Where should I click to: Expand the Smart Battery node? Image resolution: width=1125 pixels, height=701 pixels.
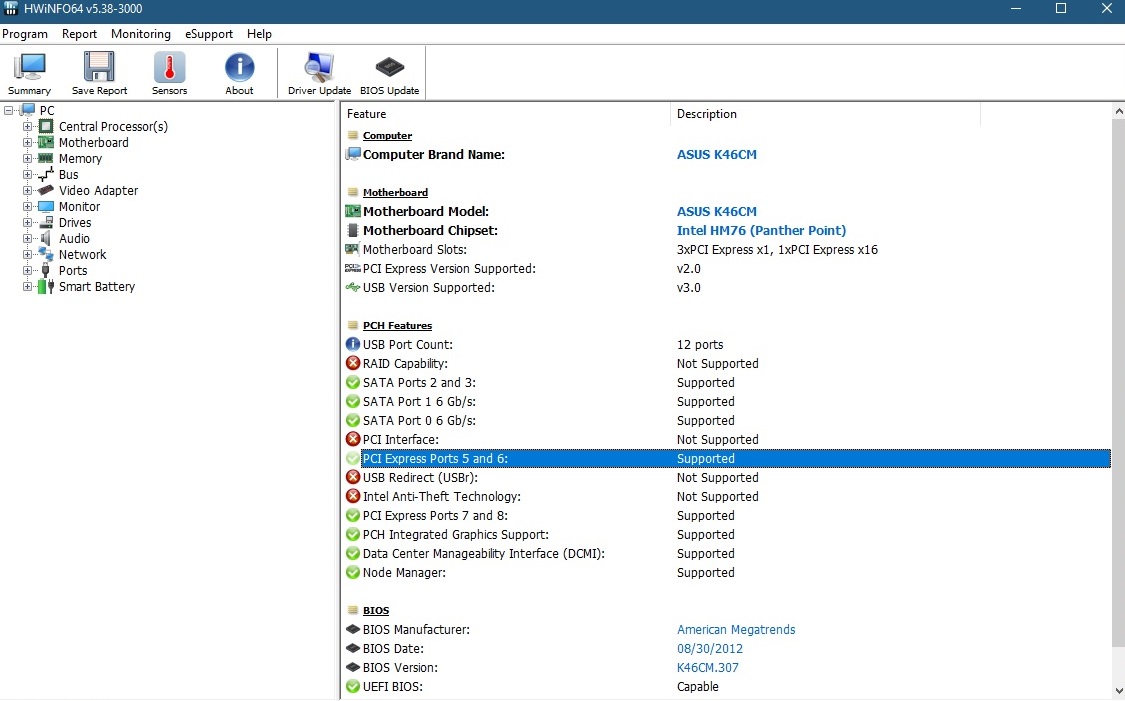27,286
